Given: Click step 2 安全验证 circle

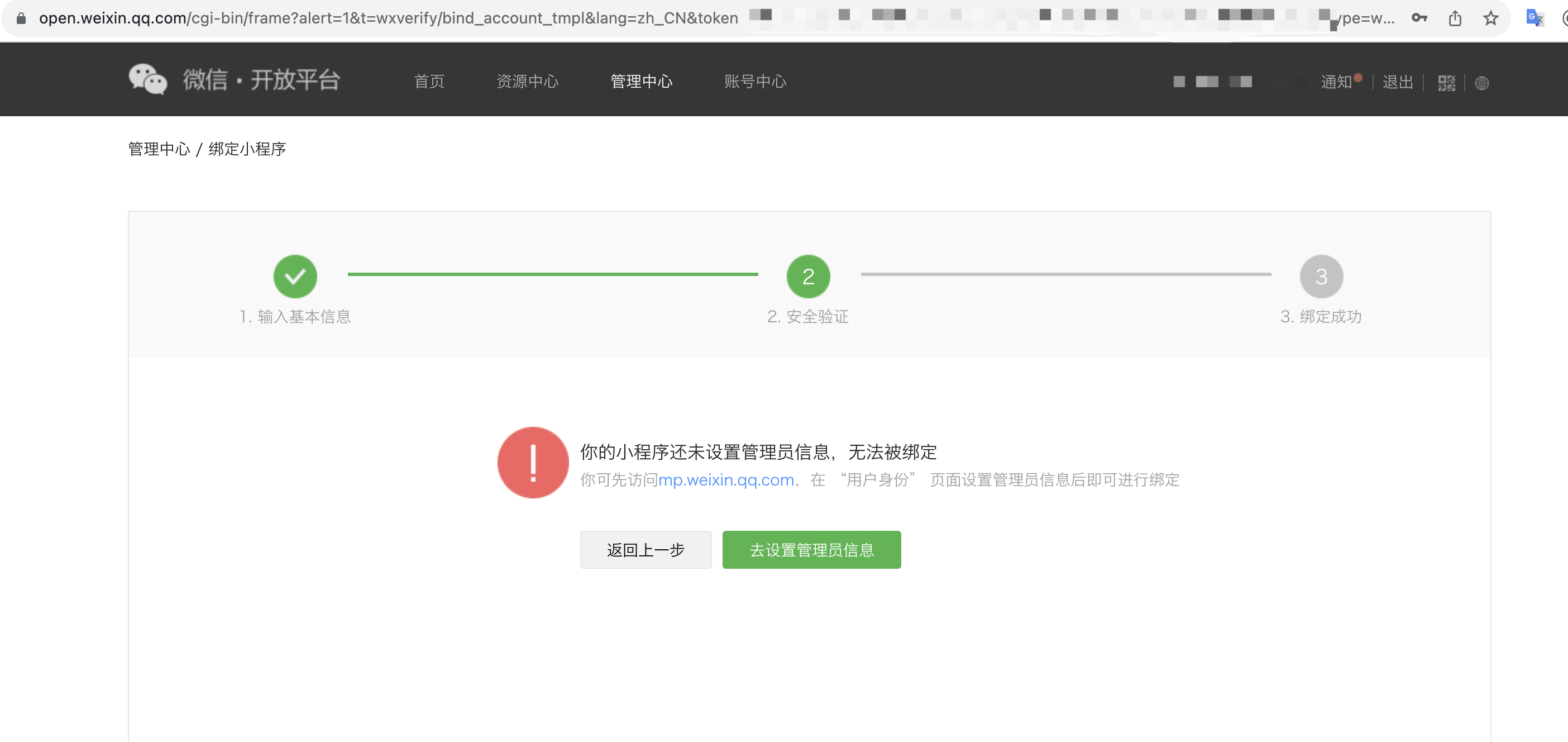Looking at the screenshot, I should (x=808, y=277).
